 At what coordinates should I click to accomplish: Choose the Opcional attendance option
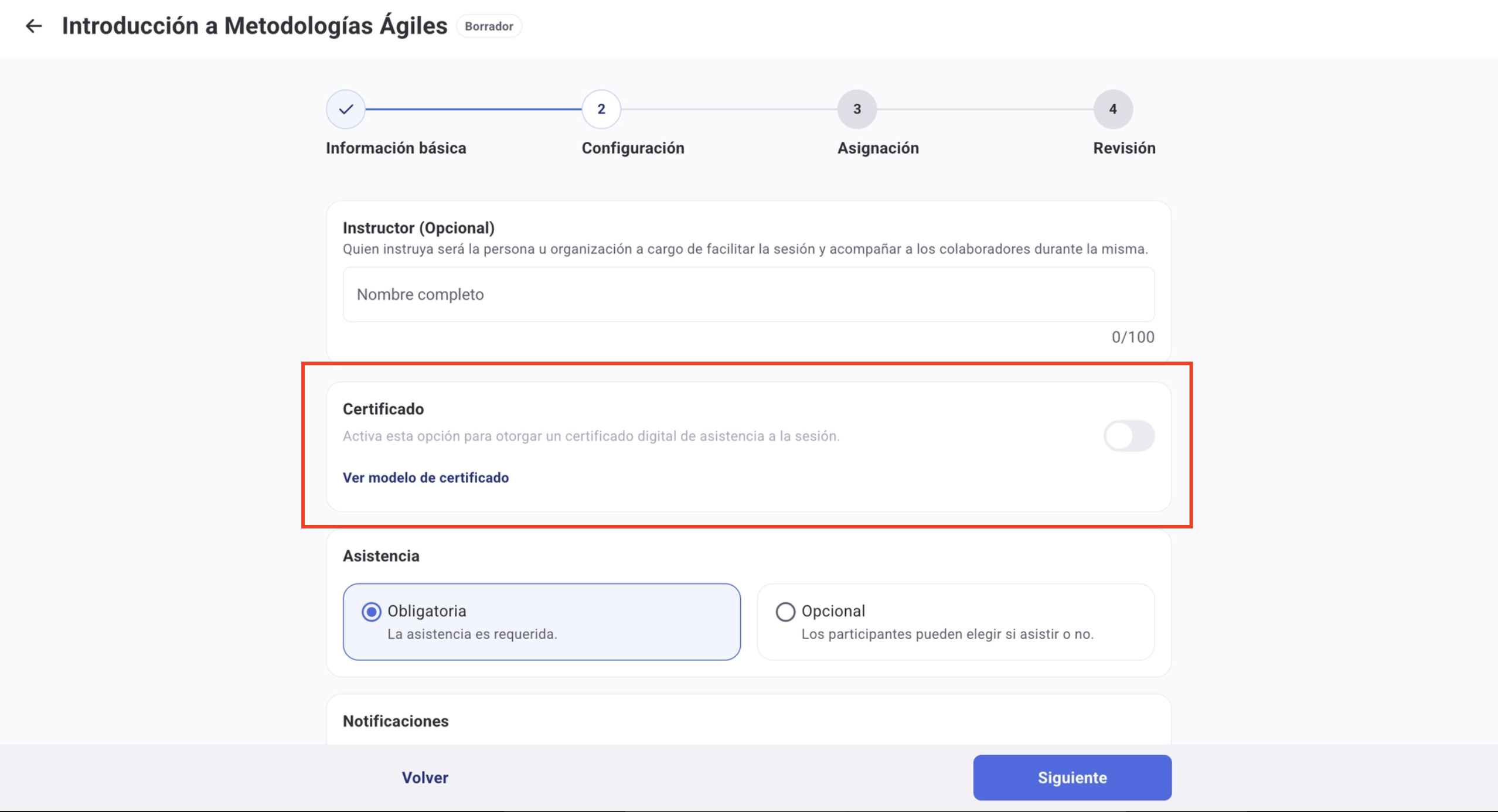tap(785, 612)
